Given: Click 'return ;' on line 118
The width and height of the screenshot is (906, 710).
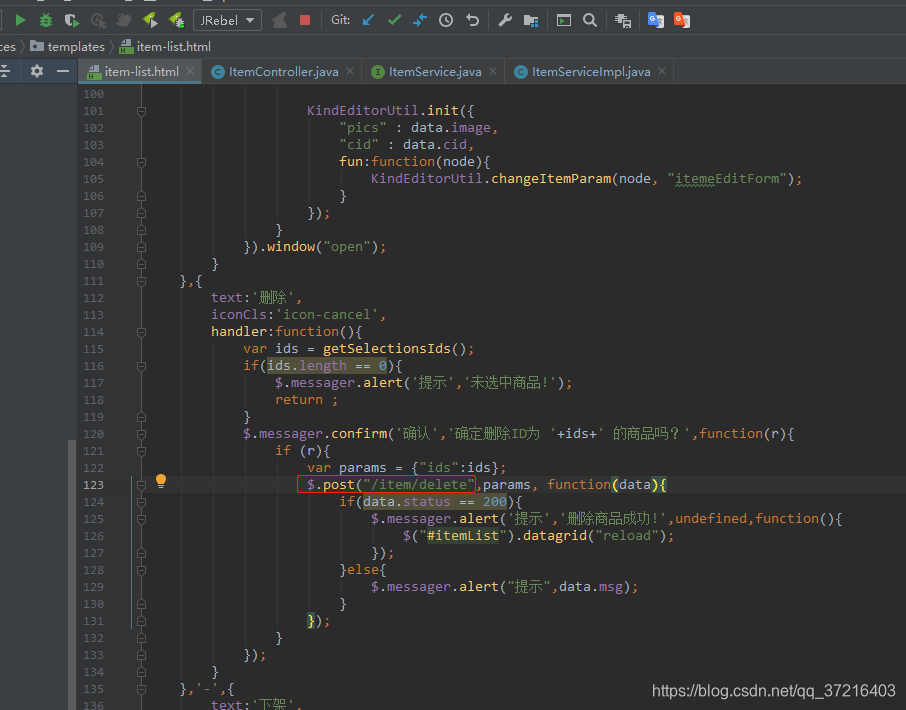Looking at the screenshot, I should pos(306,400).
